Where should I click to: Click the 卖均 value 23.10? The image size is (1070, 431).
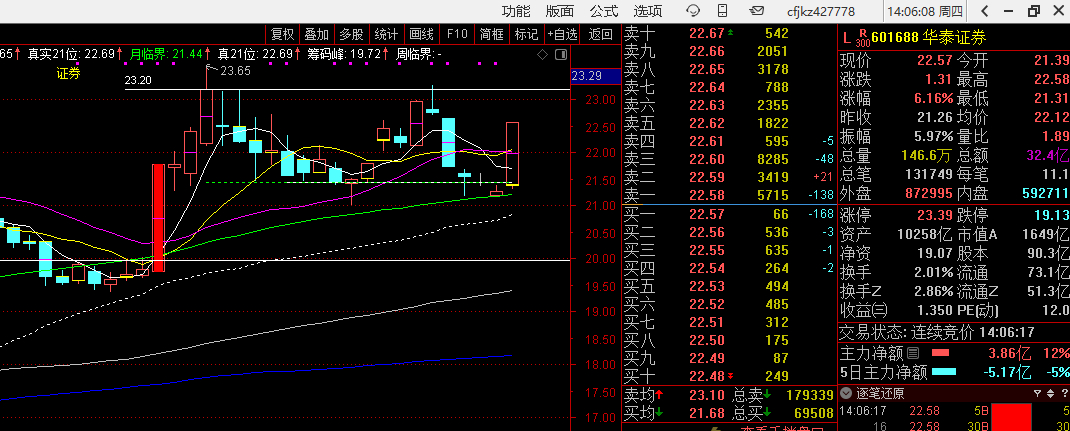[x=706, y=394]
